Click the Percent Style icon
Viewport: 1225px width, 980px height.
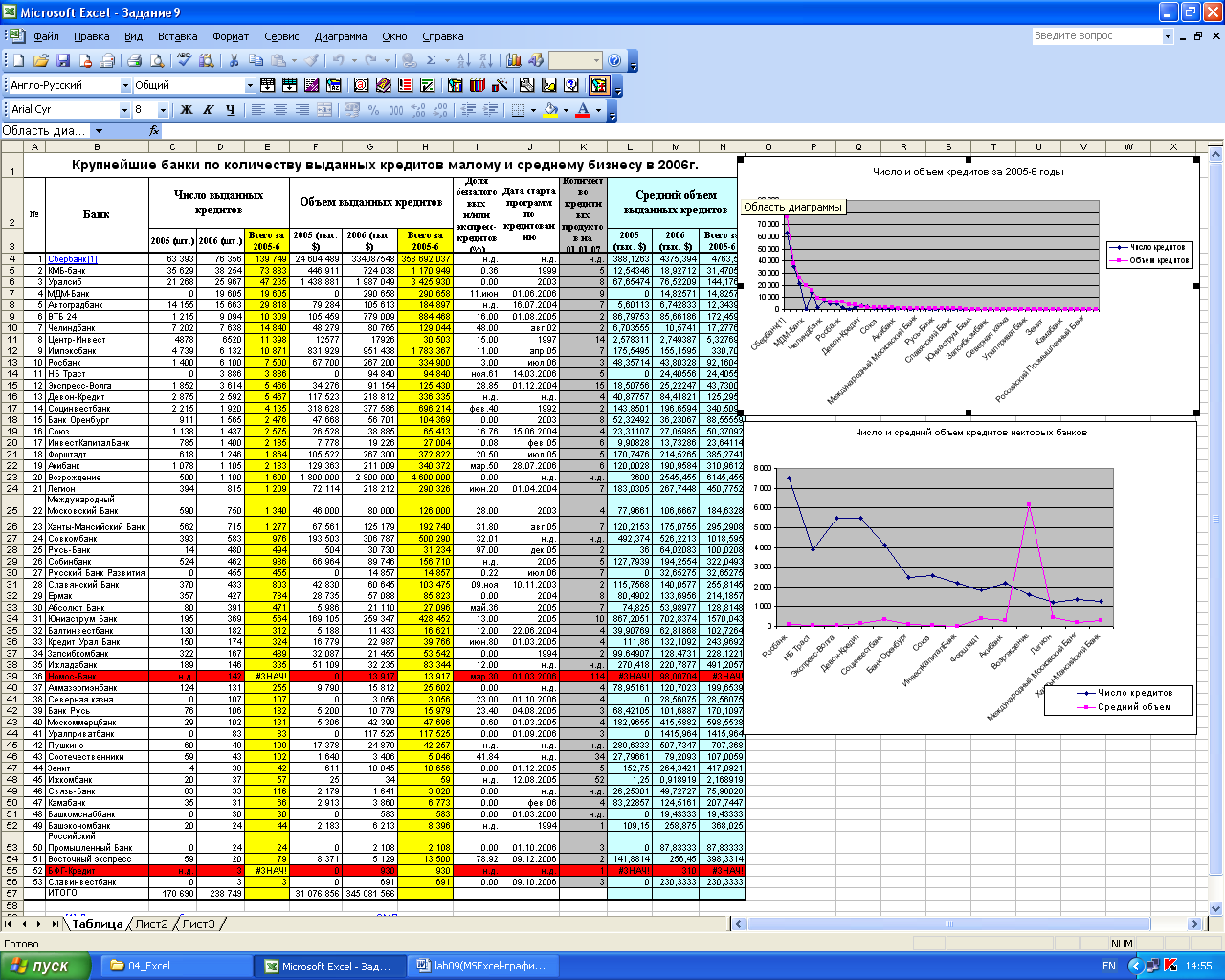pyautogui.click(x=373, y=110)
